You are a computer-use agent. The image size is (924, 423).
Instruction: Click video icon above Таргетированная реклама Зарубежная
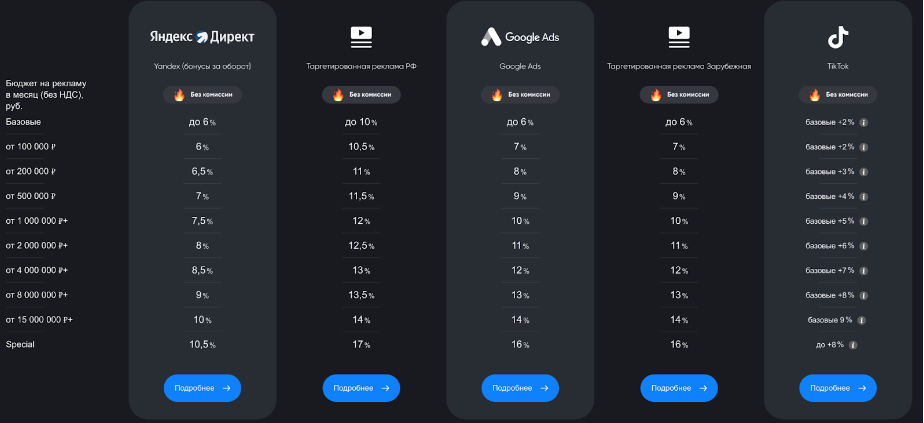click(x=679, y=37)
